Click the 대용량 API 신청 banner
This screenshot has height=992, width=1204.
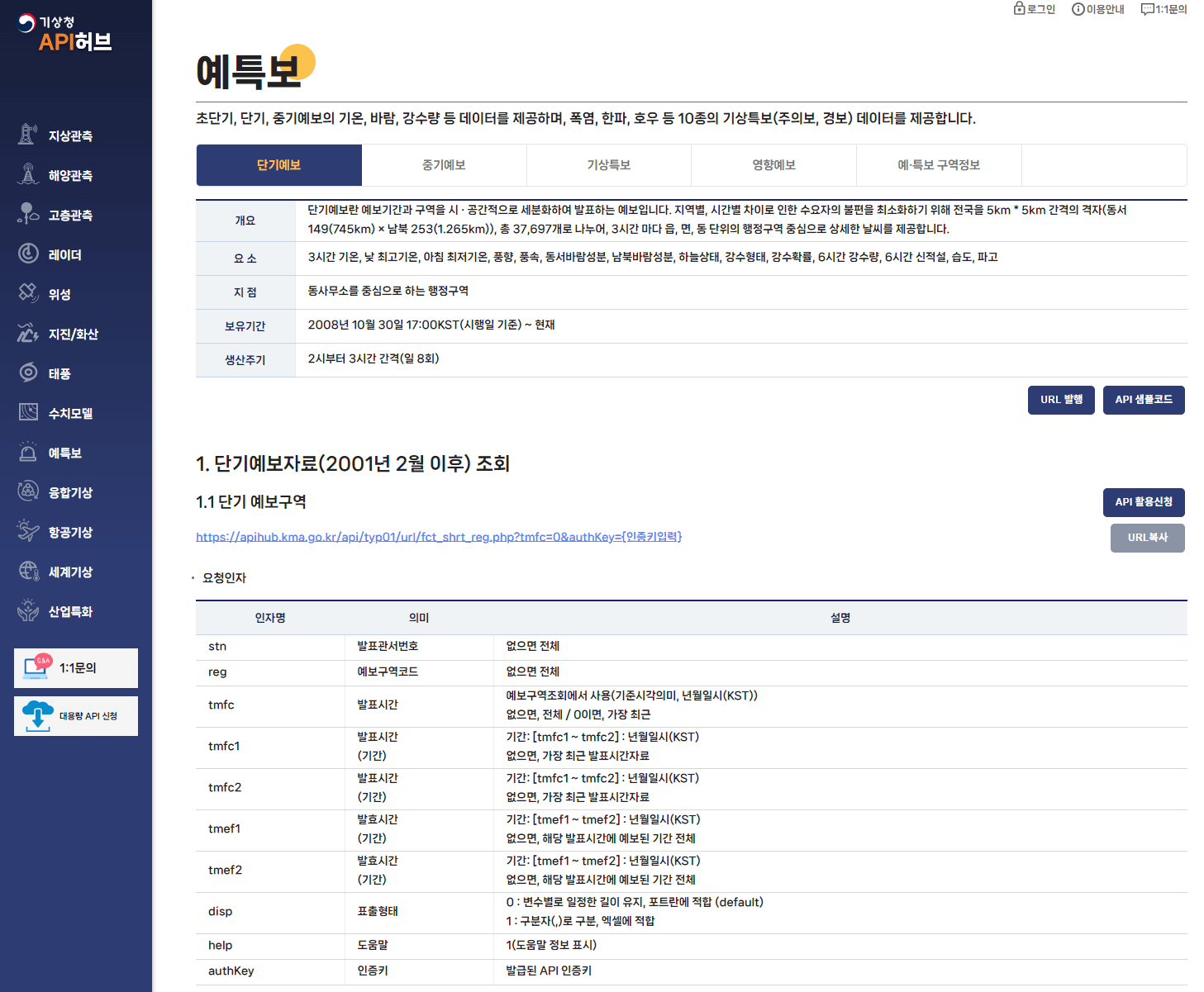click(76, 716)
